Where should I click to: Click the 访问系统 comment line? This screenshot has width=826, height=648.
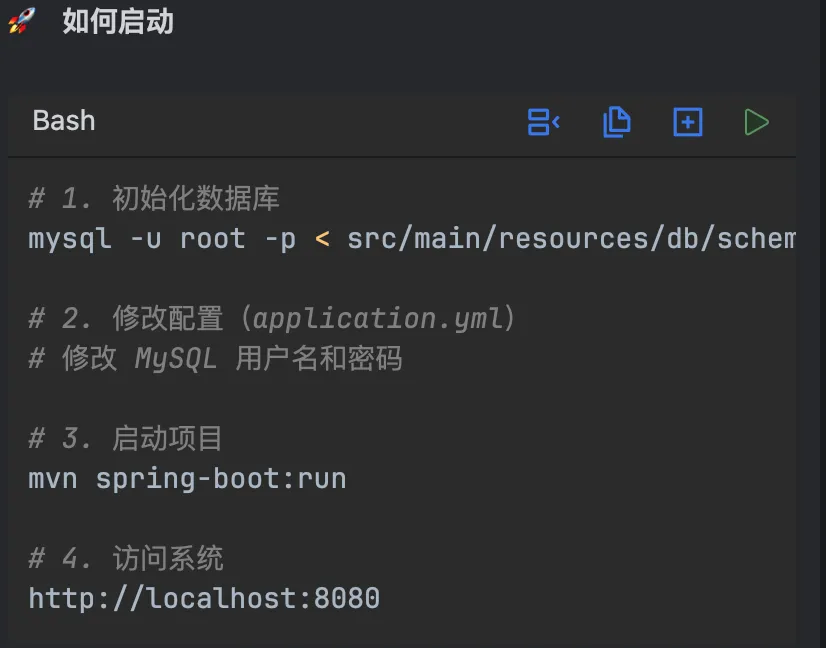167,559
